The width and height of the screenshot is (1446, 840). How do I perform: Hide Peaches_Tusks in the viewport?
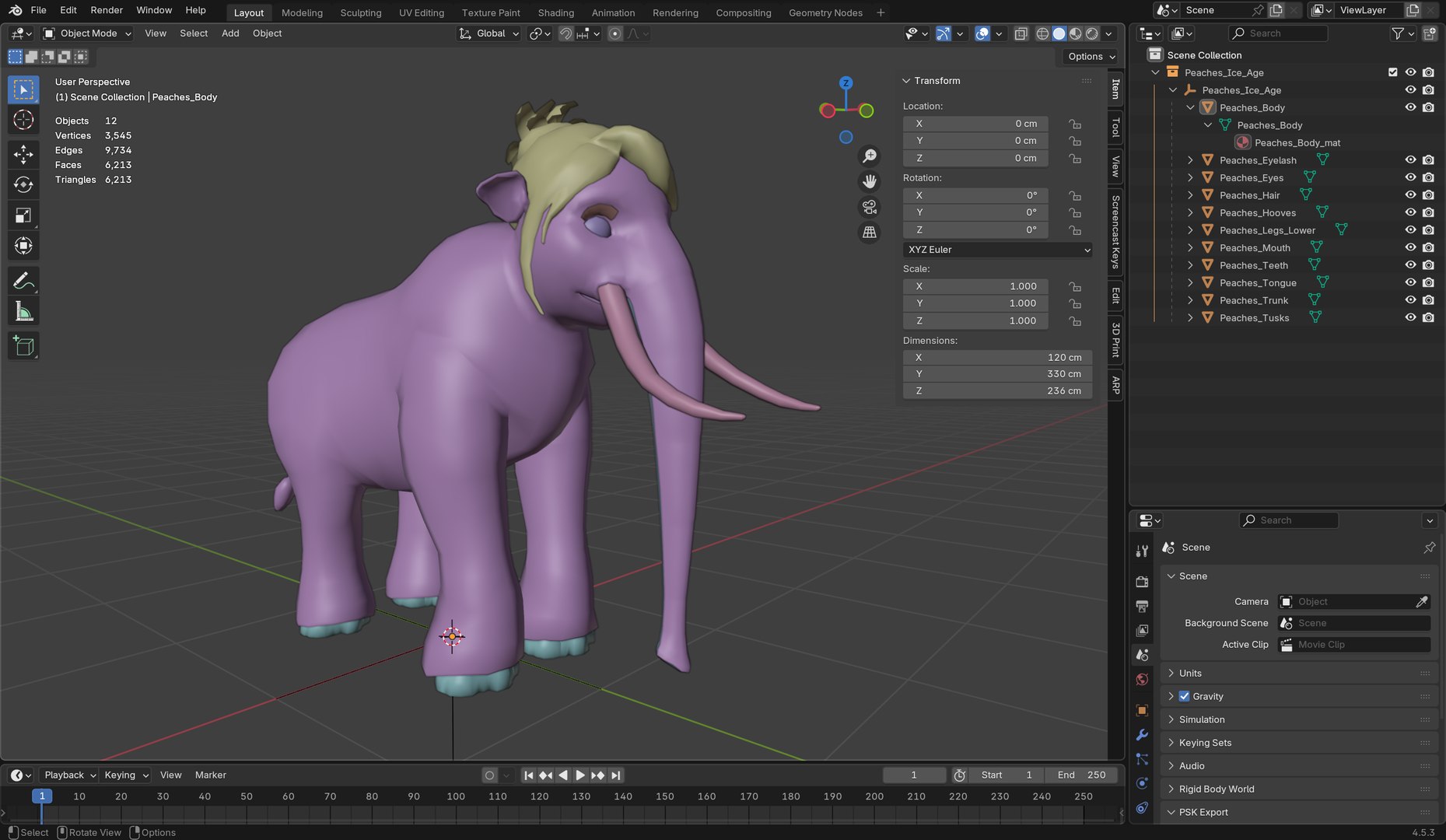coord(1410,317)
